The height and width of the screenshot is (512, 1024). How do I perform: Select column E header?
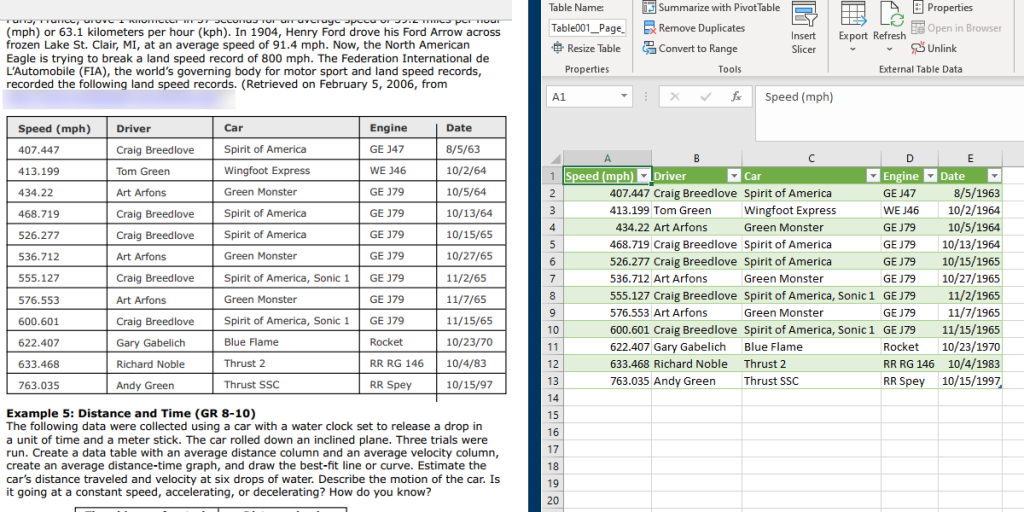click(x=970, y=158)
